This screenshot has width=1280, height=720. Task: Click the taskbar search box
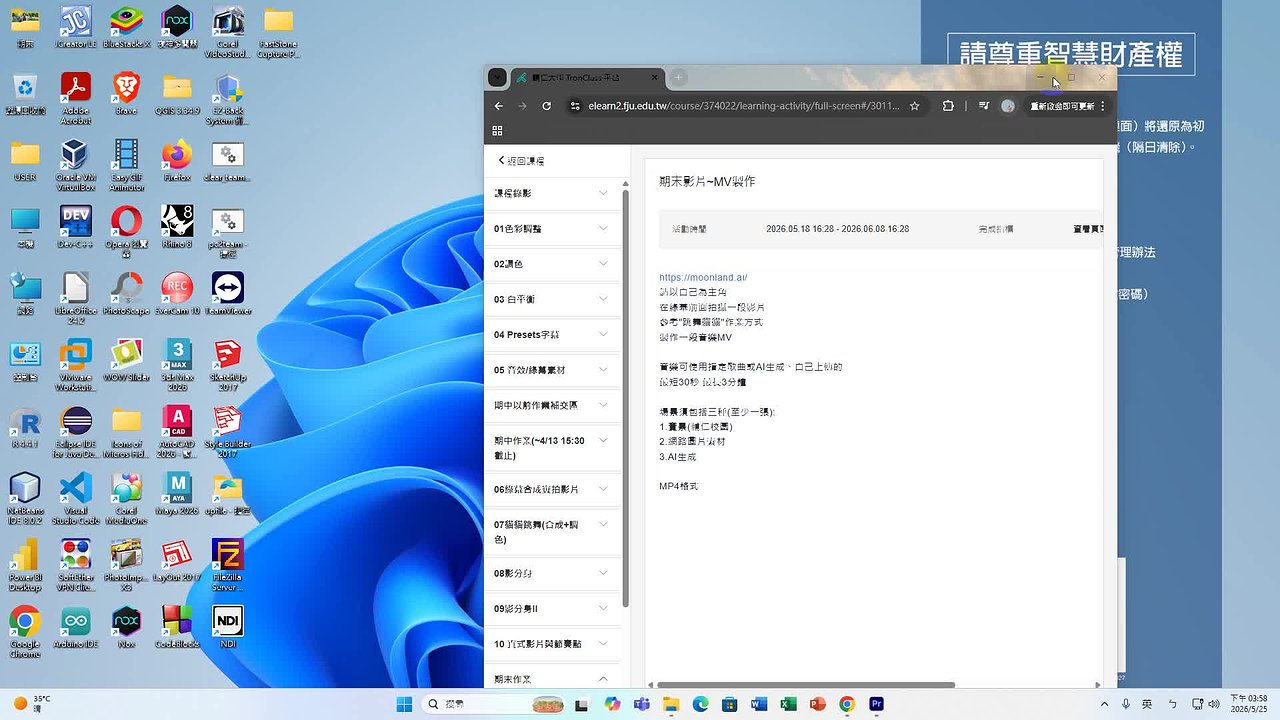(494, 704)
